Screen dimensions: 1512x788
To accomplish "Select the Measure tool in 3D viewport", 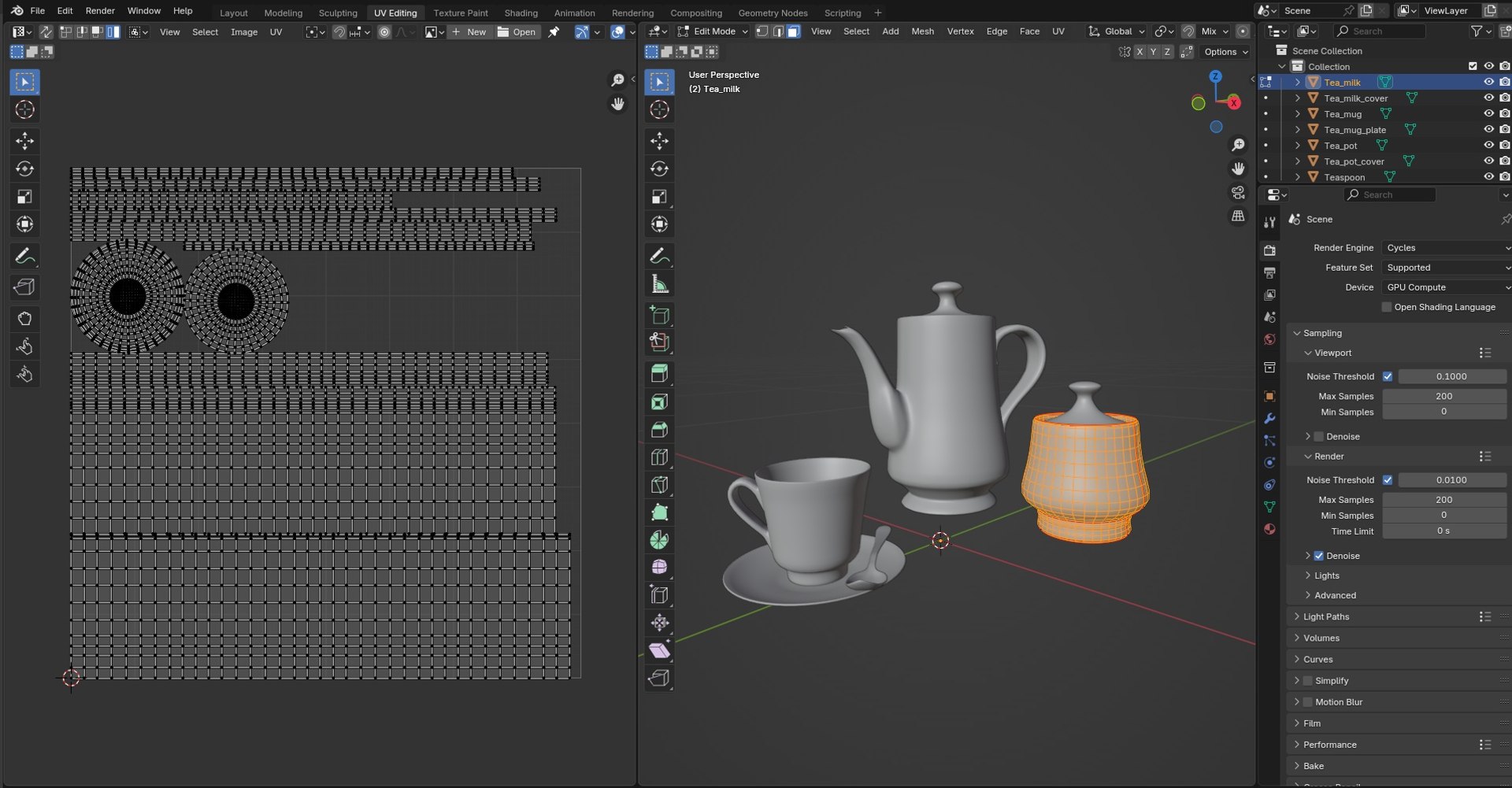I will coord(659,283).
